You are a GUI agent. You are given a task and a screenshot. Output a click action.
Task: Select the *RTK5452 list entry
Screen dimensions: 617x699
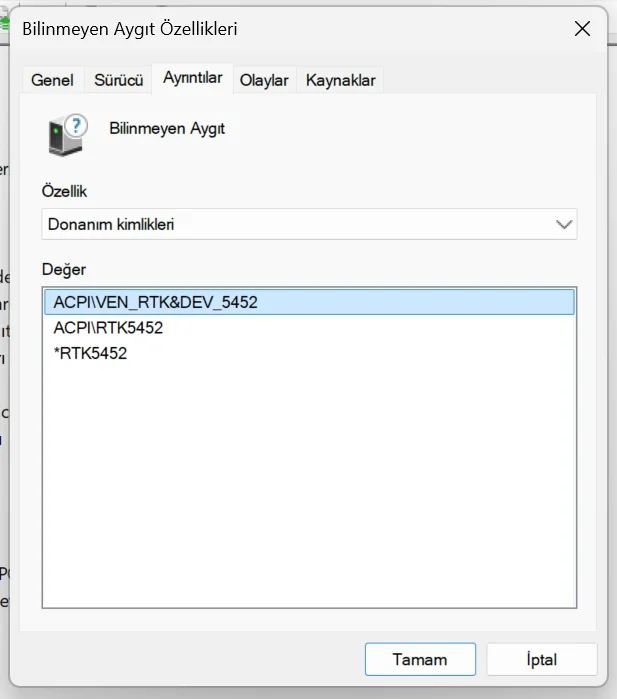90,353
